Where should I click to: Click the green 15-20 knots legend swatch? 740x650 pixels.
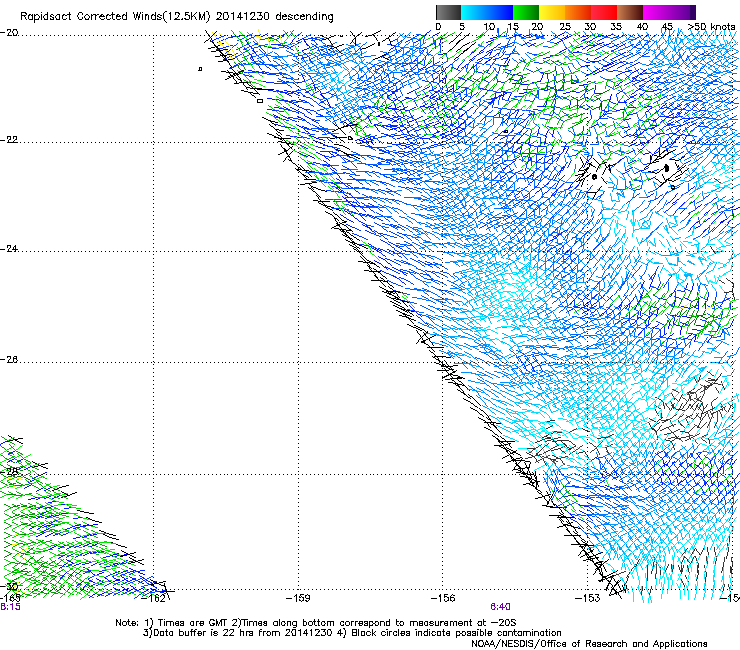click(x=526, y=12)
